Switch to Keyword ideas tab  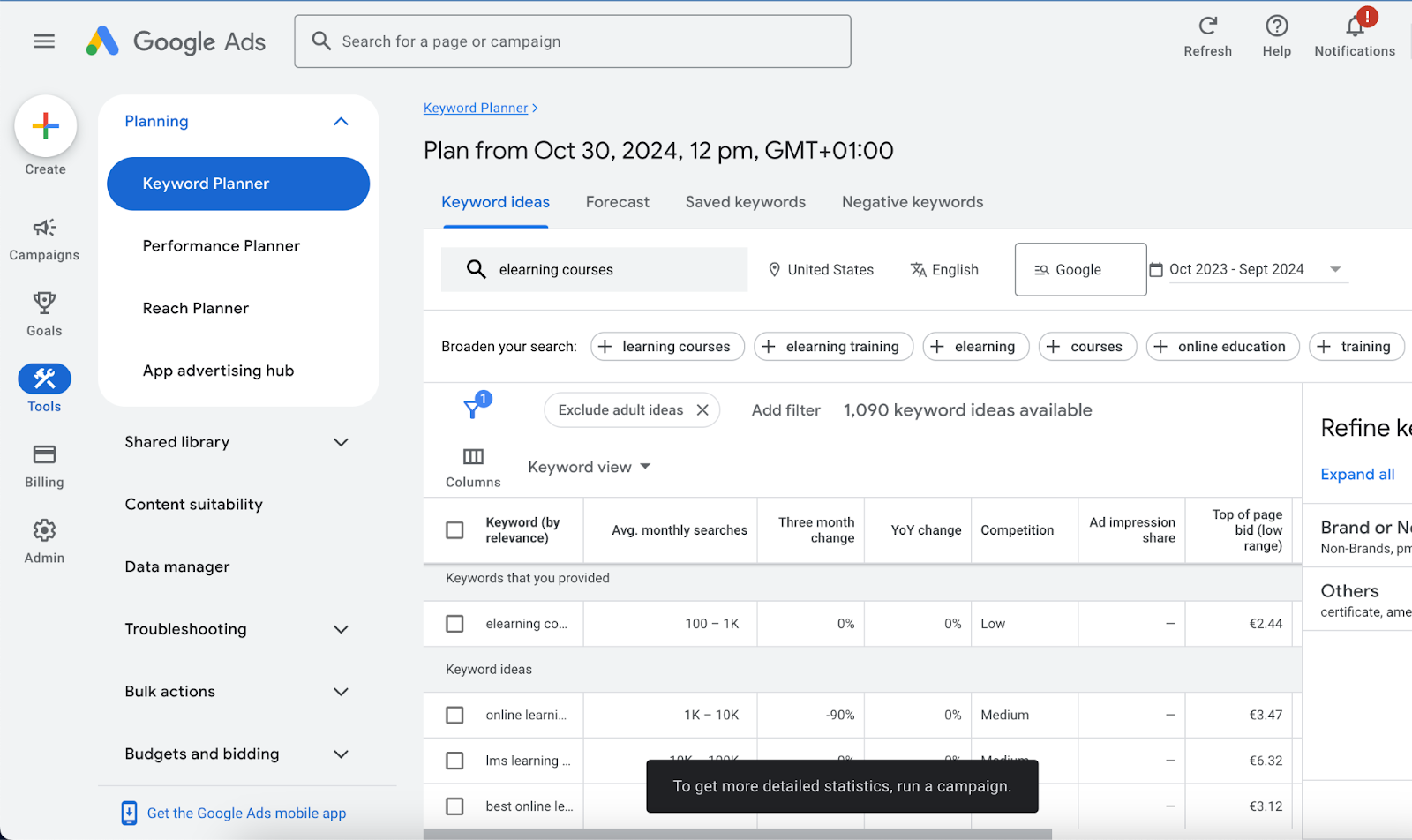pos(495,202)
